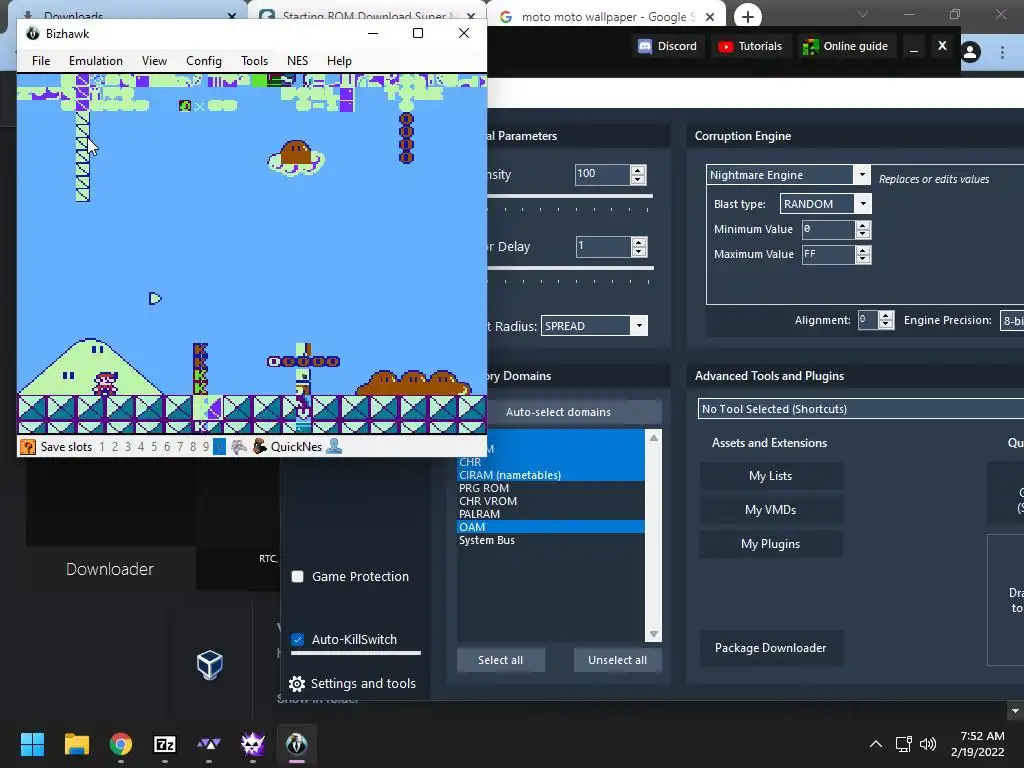Uncheck the Auto-KillSwitch checkbox
This screenshot has width=1024, height=768.
tap(297, 639)
